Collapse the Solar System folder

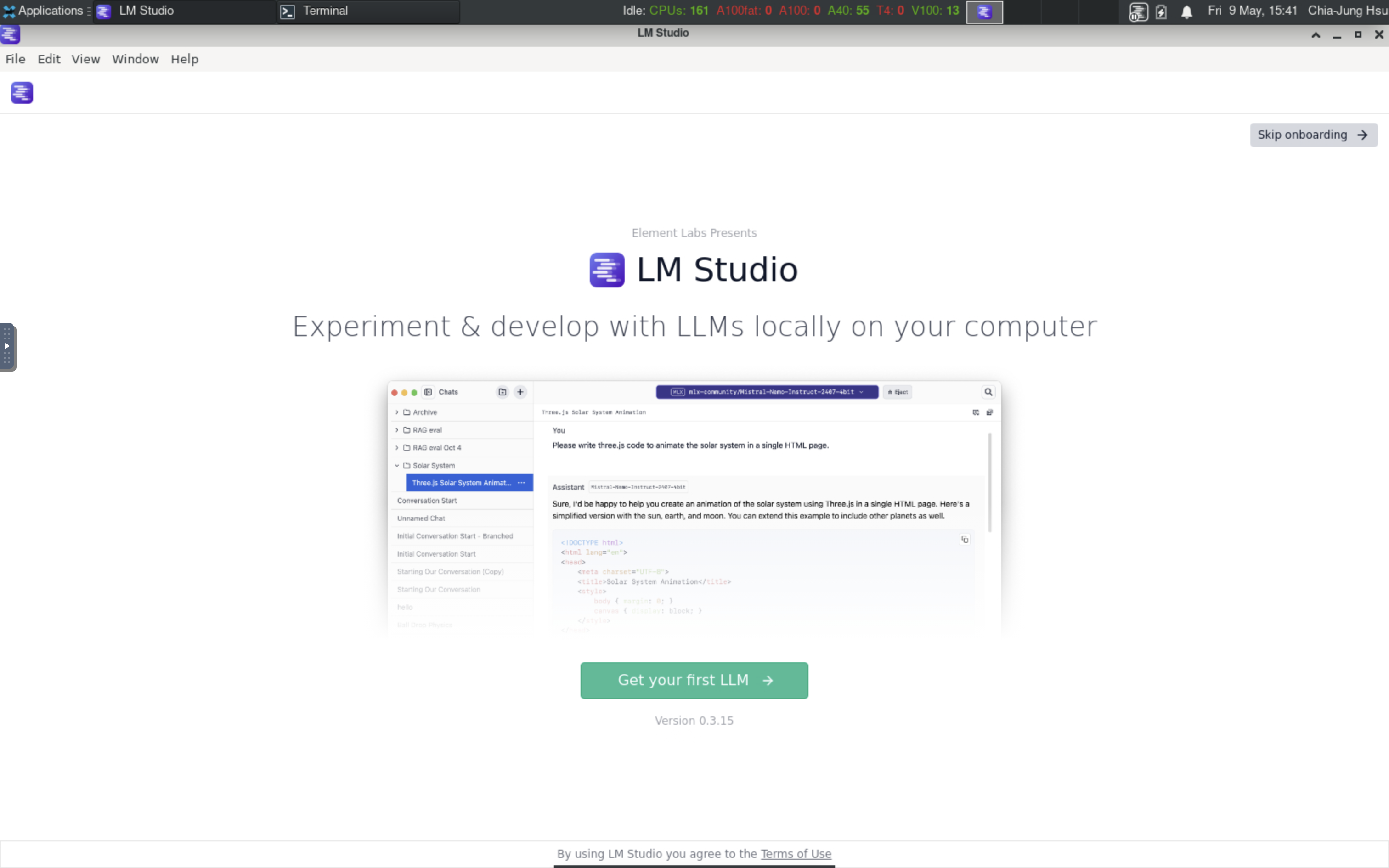(x=396, y=466)
